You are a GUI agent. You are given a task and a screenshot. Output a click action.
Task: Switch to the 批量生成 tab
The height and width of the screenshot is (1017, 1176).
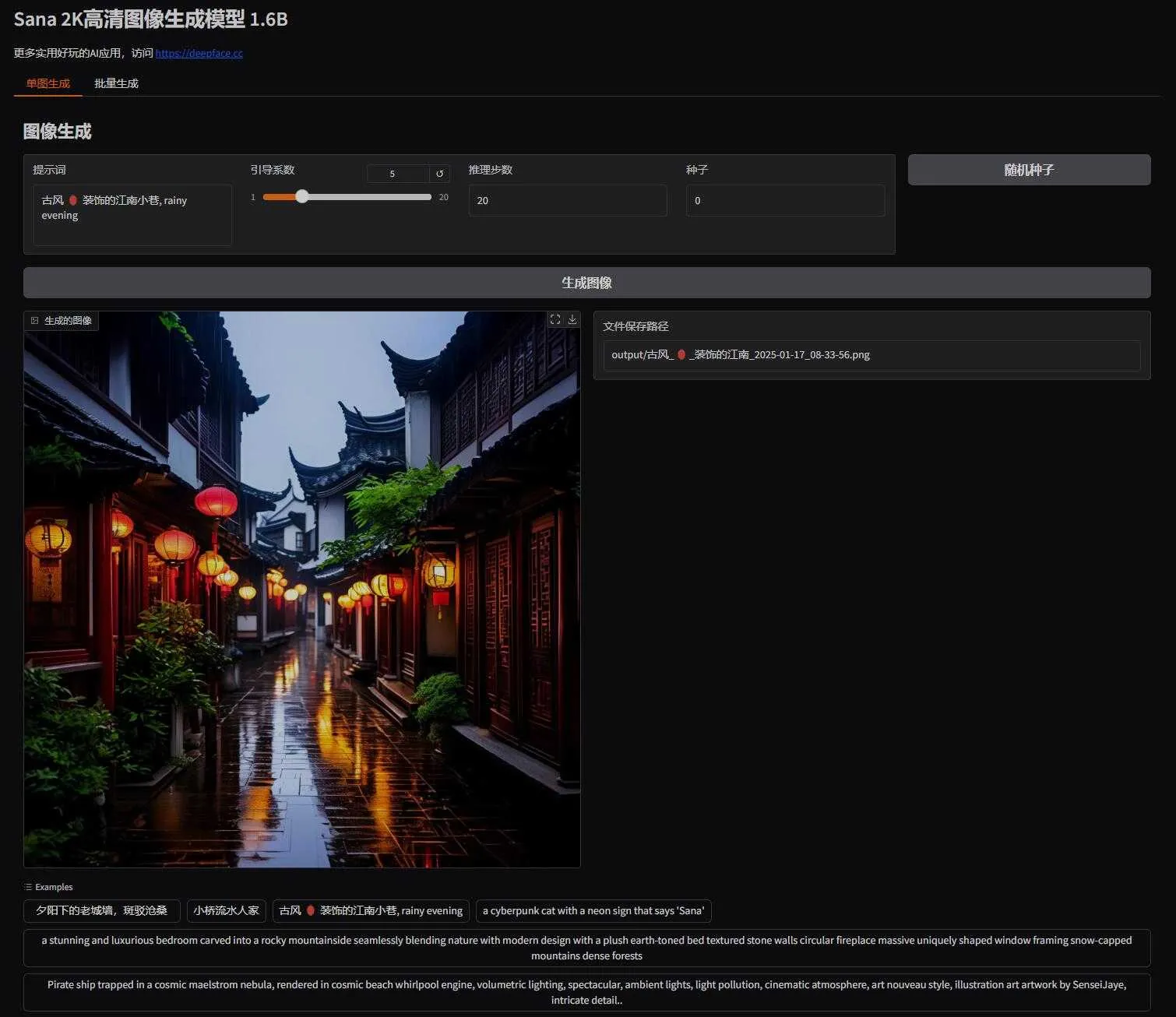pos(116,83)
